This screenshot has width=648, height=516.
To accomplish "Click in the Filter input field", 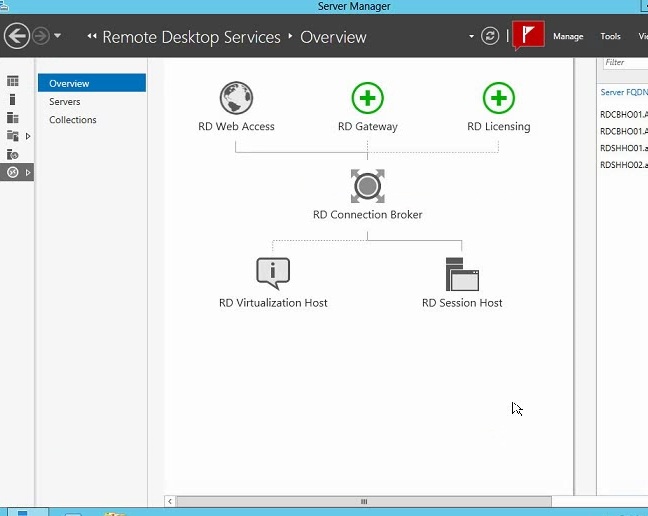I will click(x=625, y=62).
